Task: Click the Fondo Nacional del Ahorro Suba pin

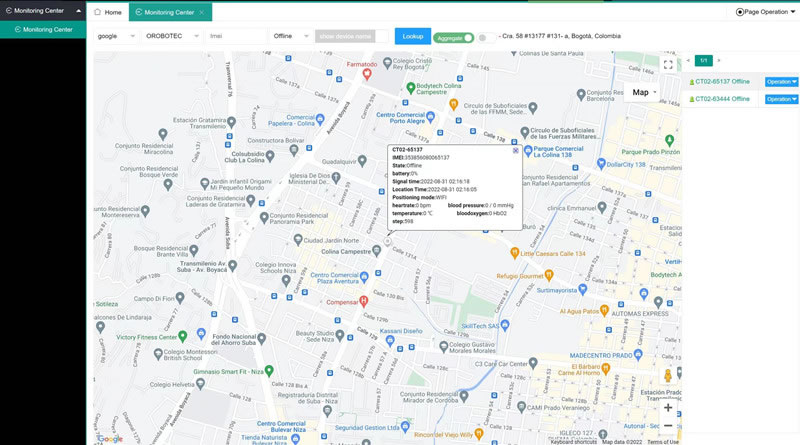Action: [x=262, y=338]
